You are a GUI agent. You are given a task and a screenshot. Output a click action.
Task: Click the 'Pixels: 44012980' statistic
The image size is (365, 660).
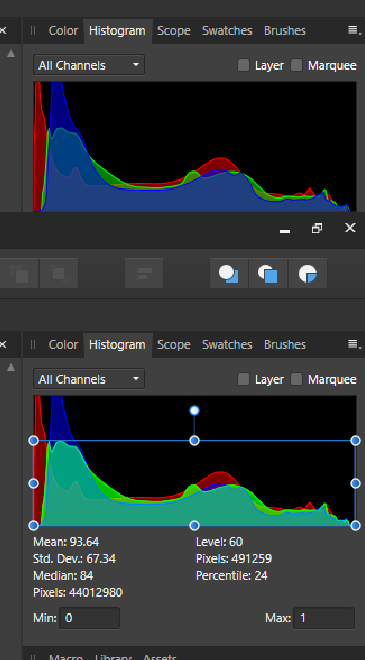click(78, 593)
